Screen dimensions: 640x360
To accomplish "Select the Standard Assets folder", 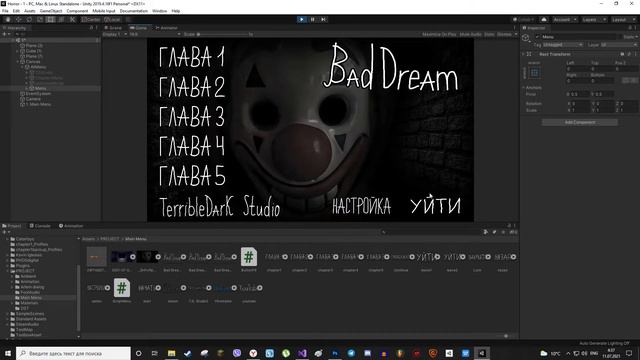I will click(x=31, y=319).
